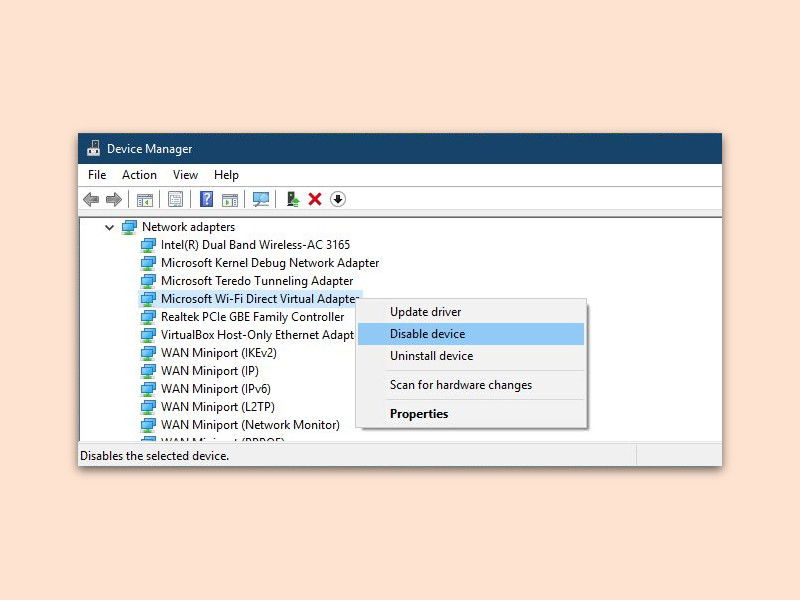Select Microsoft Wi-Fi Direct Virtual Adapter
The width and height of the screenshot is (800, 600).
click(x=260, y=299)
